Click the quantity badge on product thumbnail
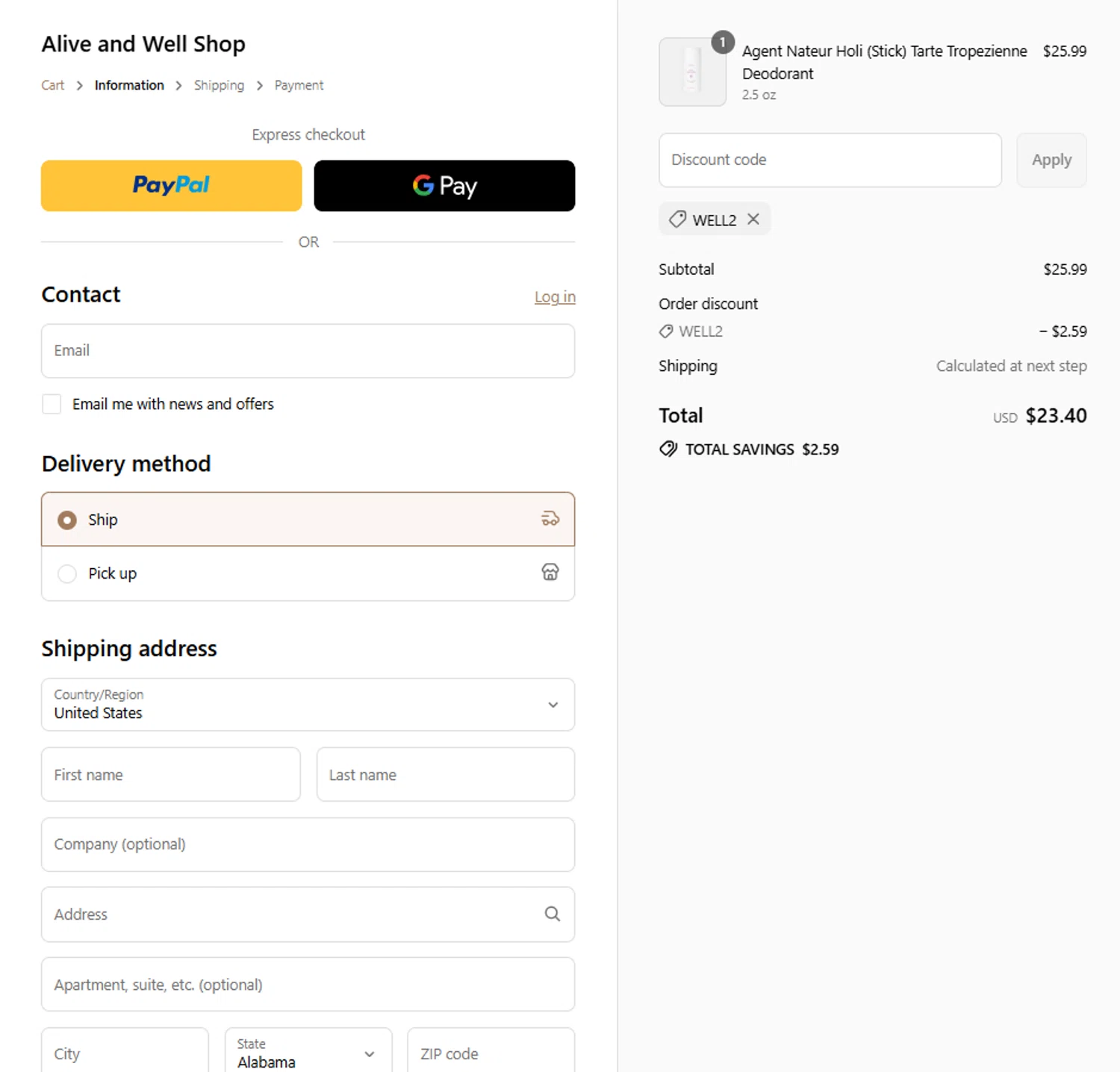 coord(722,43)
